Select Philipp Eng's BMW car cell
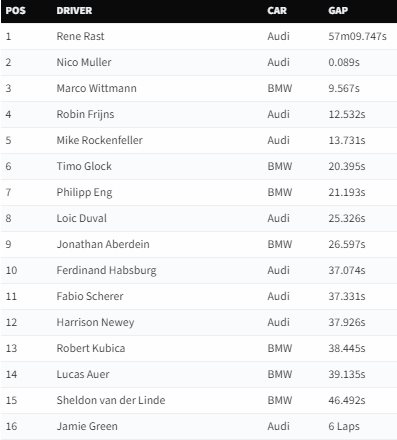 click(x=280, y=192)
